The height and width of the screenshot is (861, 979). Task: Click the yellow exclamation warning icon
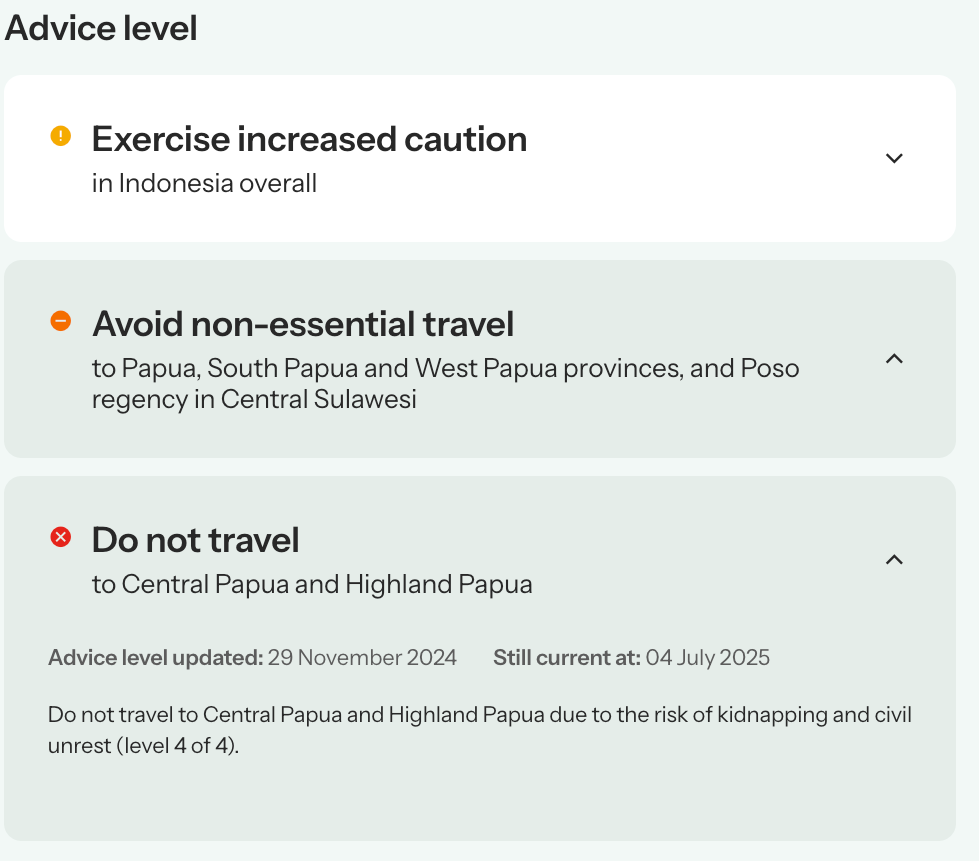pyautogui.click(x=61, y=135)
